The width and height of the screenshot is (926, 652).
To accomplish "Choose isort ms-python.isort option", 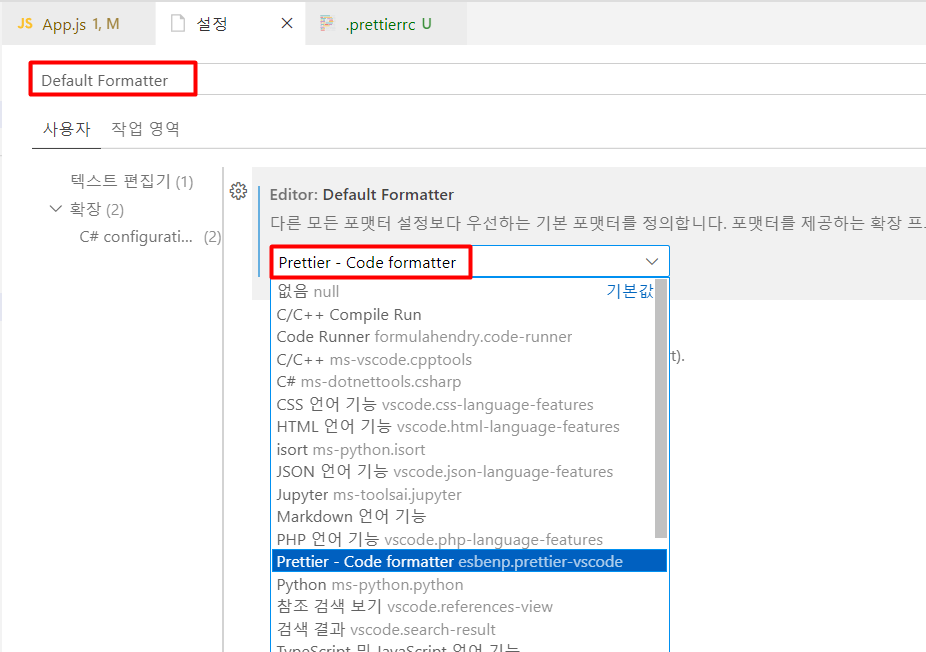I will point(464,449).
